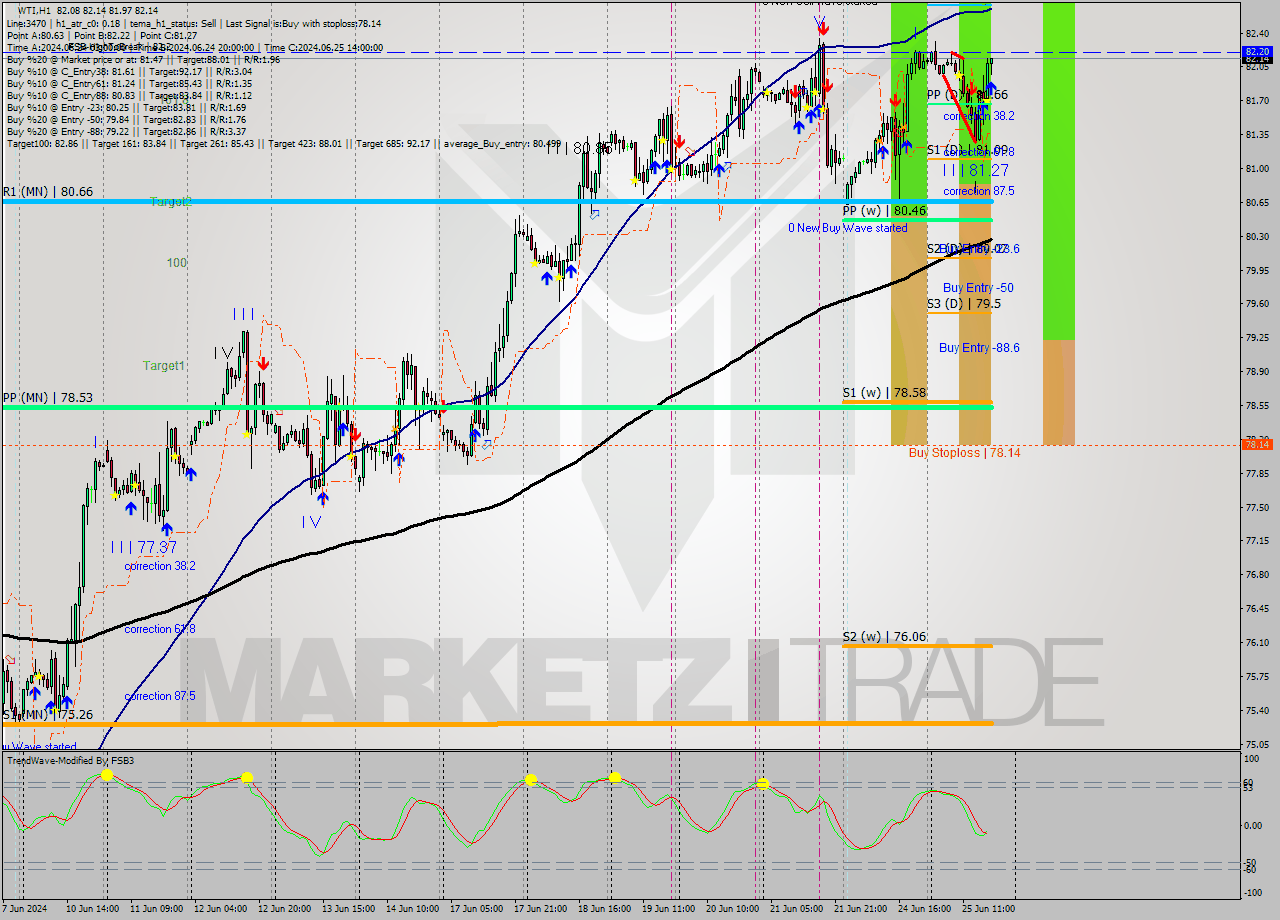Click the 'PP (w) | 80.46' weekly pivot label
This screenshot has width=1280, height=920.
[884, 211]
